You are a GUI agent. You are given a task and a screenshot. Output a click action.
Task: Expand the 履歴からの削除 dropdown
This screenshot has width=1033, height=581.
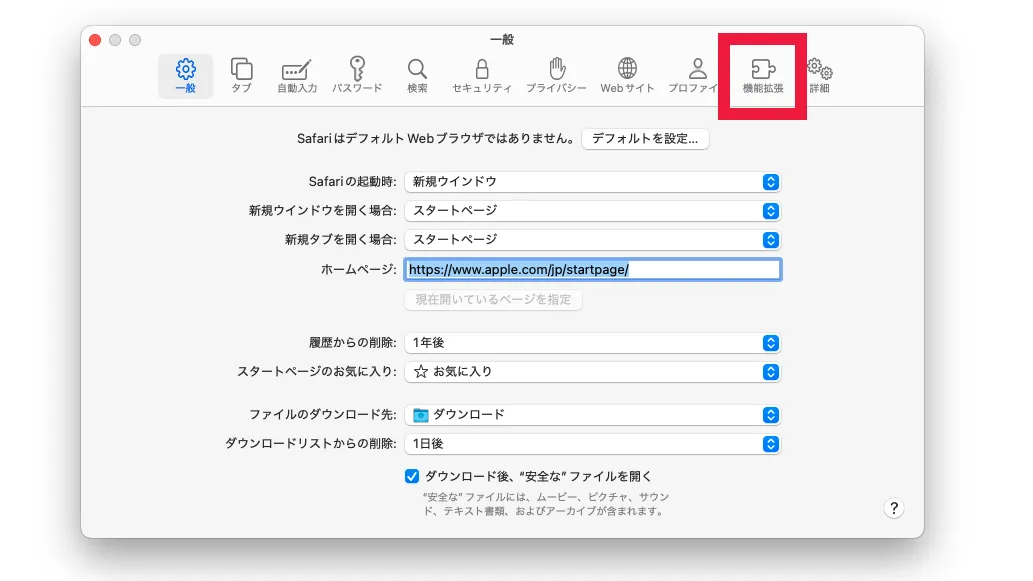coord(592,343)
